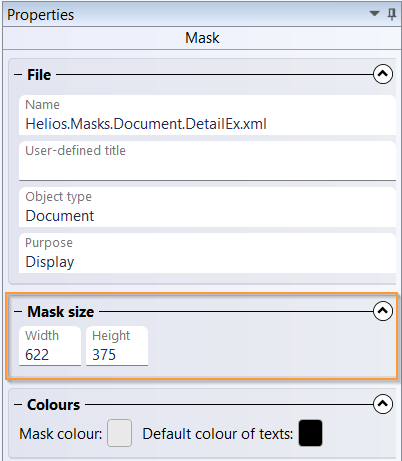Collapse the Mask size section chevron
The image size is (402, 461).
click(383, 311)
